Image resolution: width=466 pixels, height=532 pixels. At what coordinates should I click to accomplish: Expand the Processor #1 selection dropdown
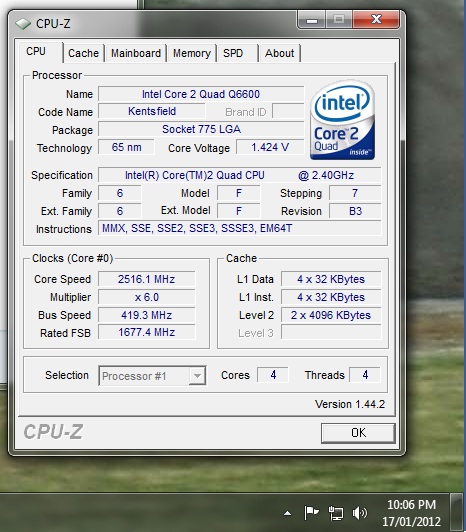[x=197, y=376]
